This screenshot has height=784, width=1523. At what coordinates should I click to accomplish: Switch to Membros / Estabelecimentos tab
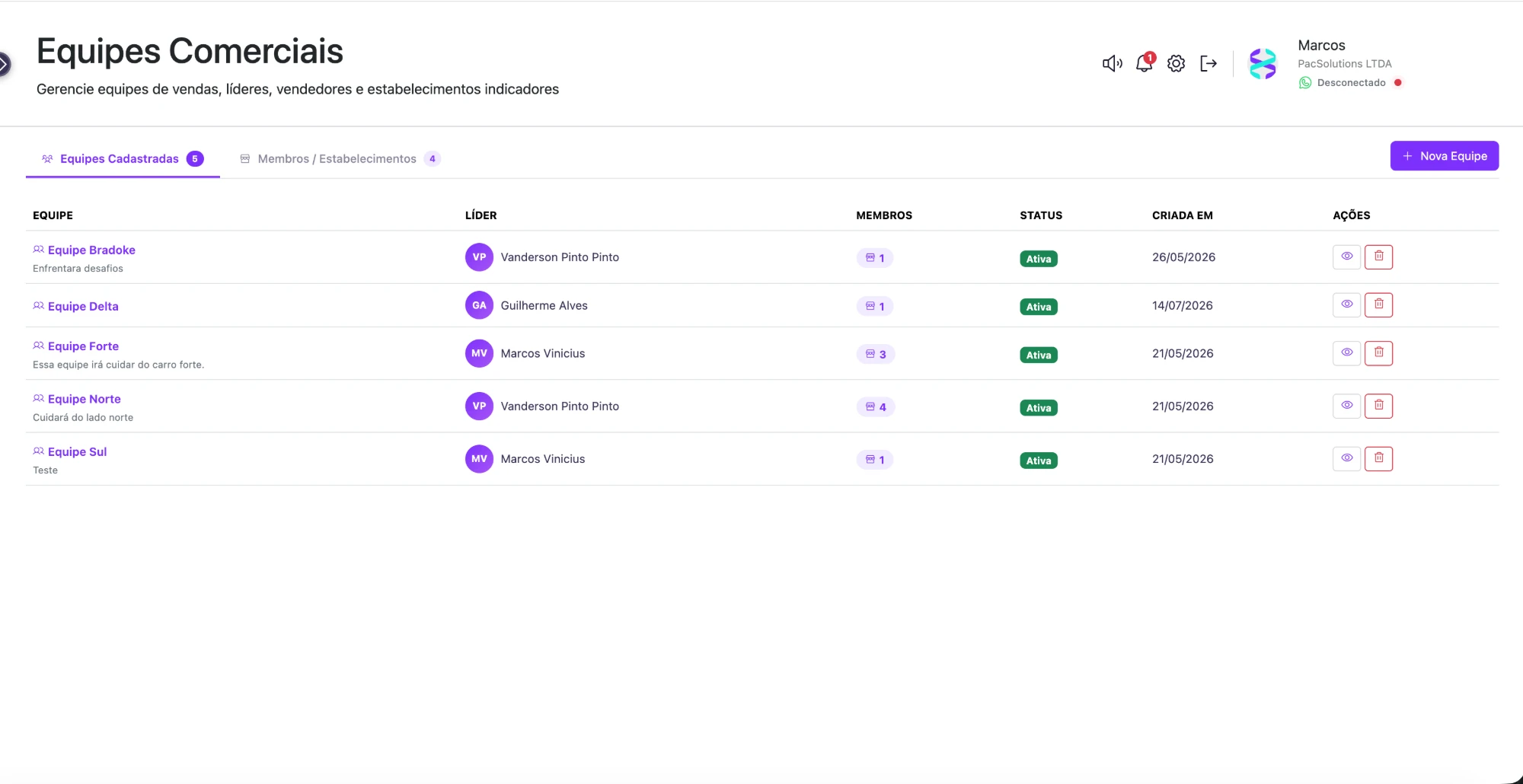(340, 158)
